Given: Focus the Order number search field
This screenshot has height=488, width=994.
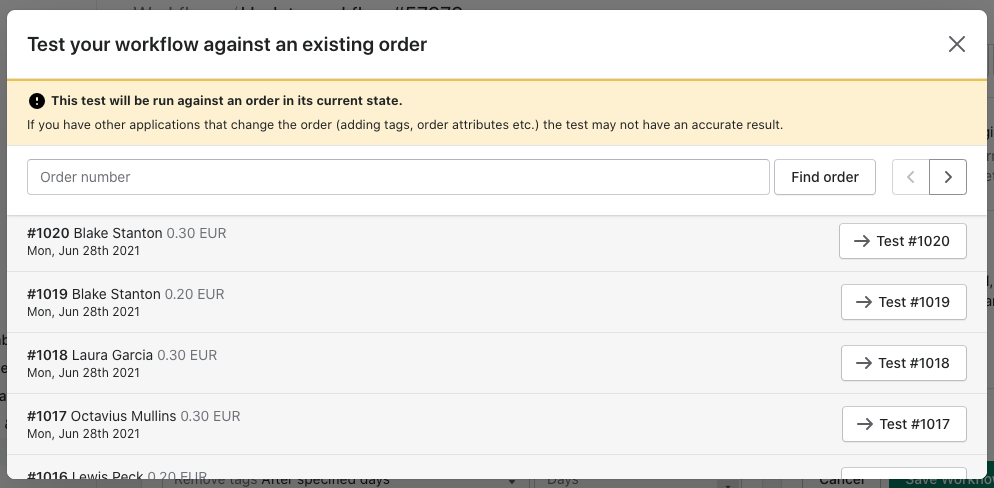Looking at the screenshot, I should coord(398,177).
